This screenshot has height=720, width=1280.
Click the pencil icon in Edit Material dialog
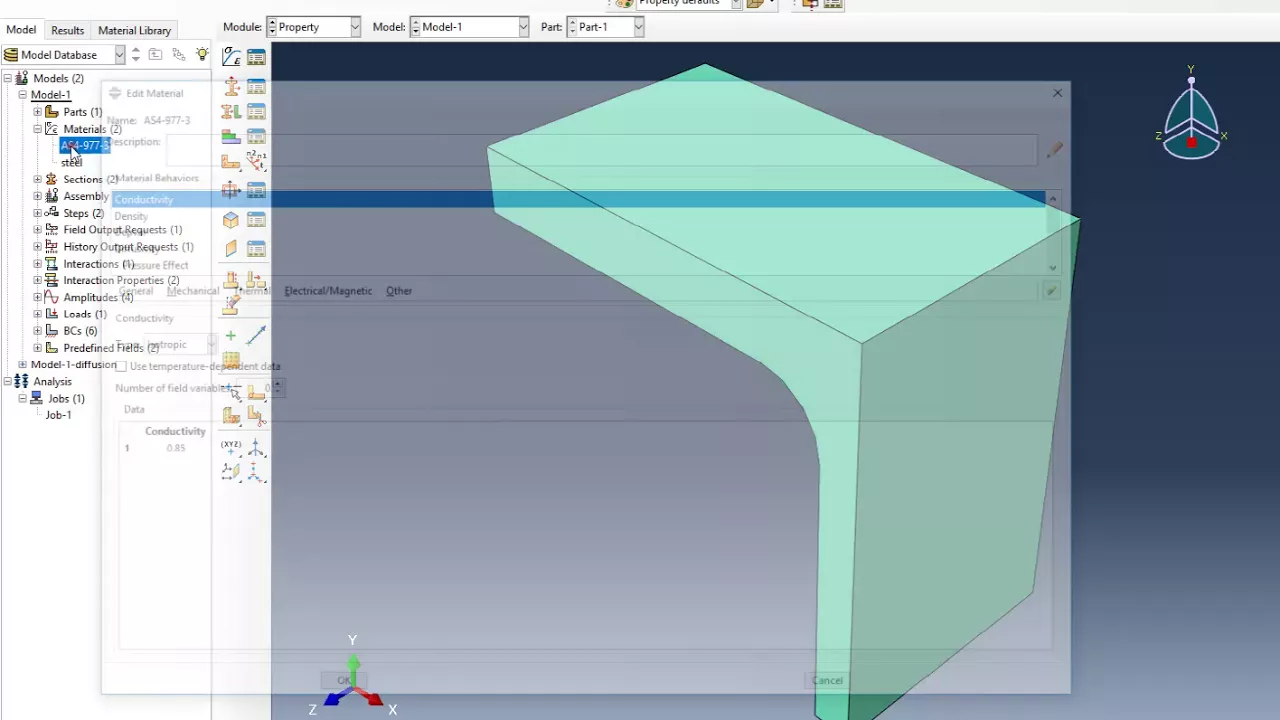click(1054, 150)
